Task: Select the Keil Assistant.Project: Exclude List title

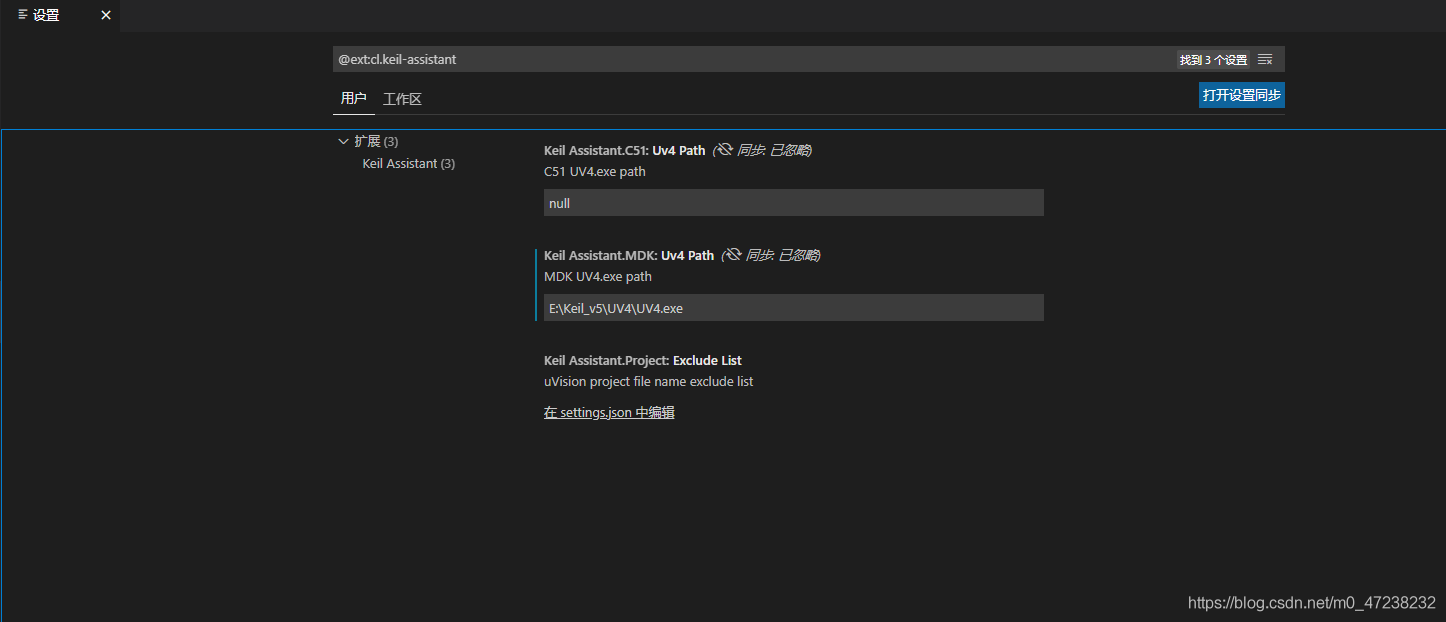Action: pos(642,360)
